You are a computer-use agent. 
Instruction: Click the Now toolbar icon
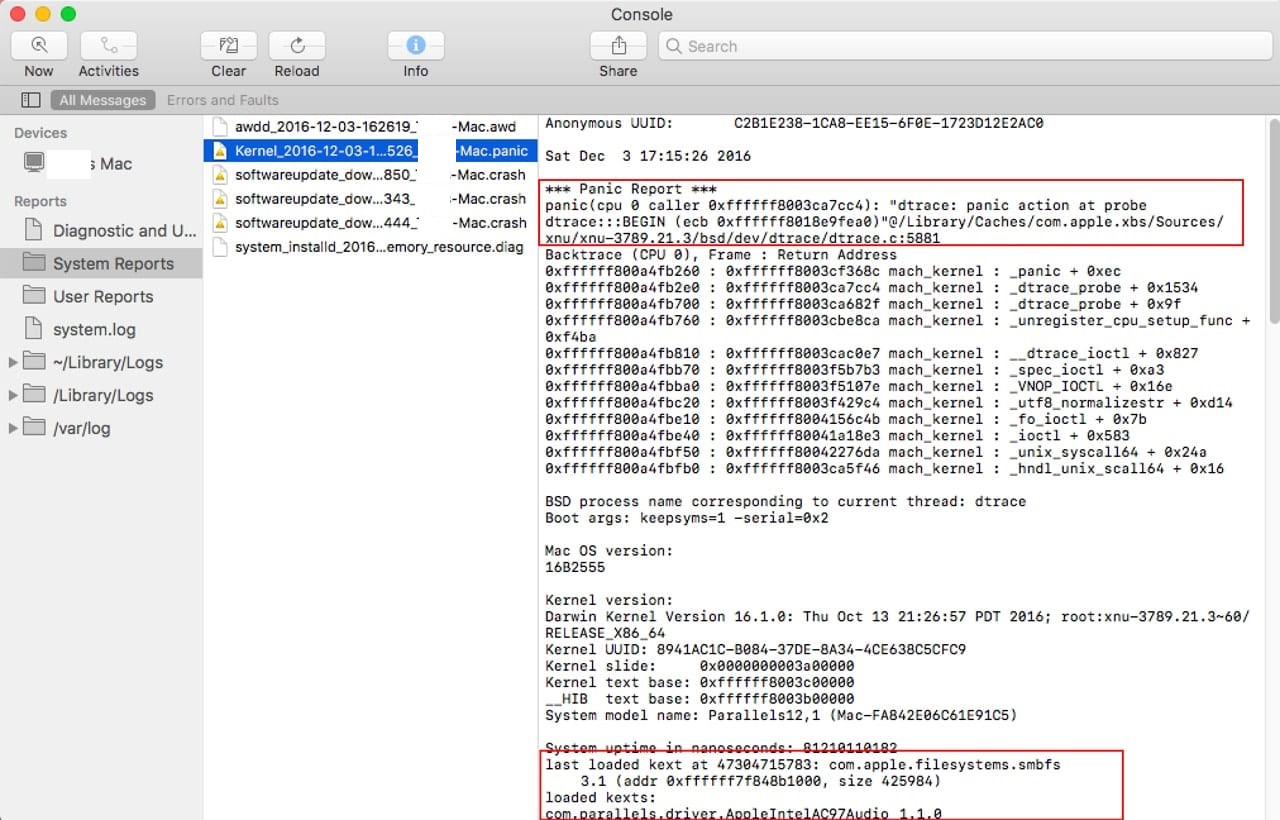click(39, 46)
